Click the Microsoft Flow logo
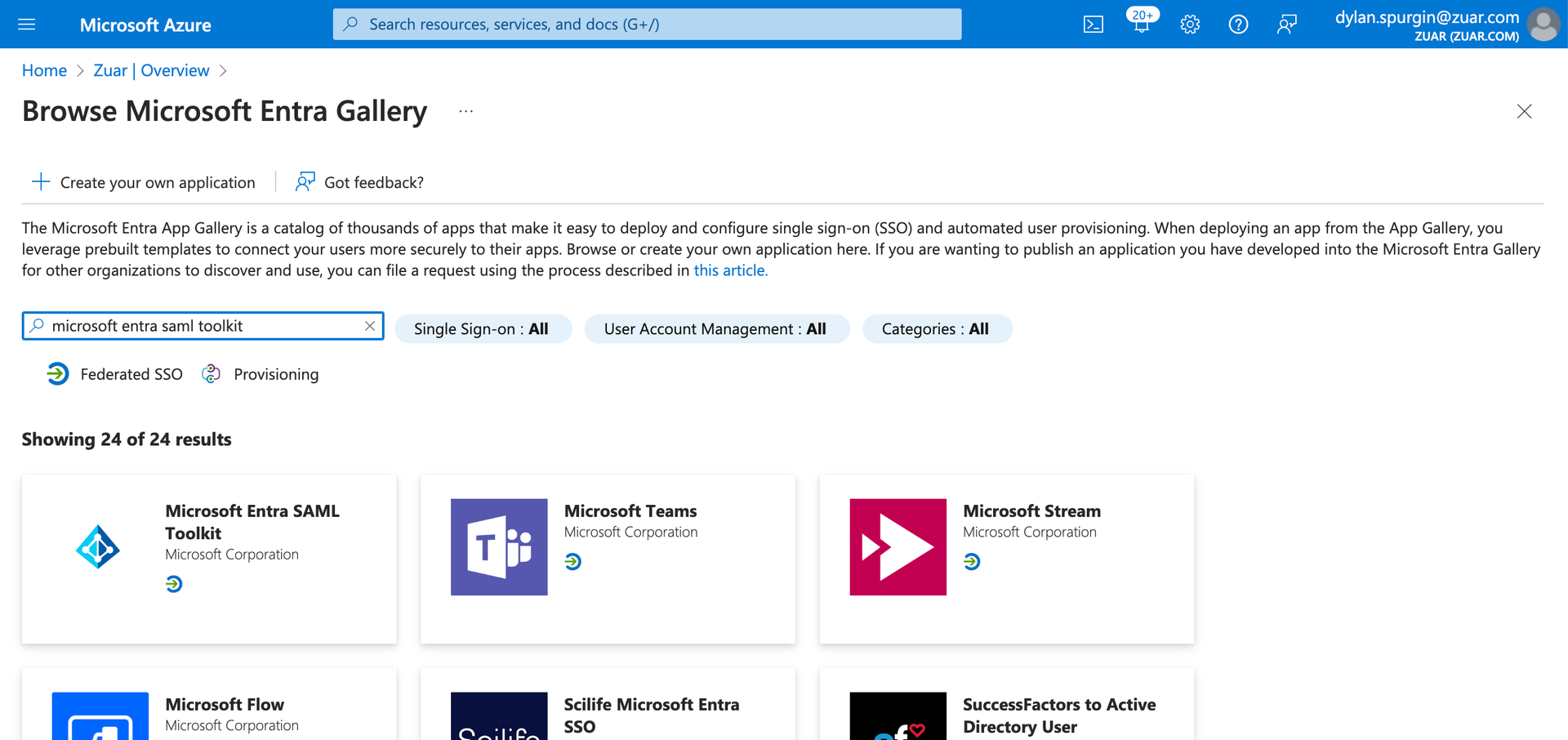Screen dimensions: 1568x740 coord(100,716)
